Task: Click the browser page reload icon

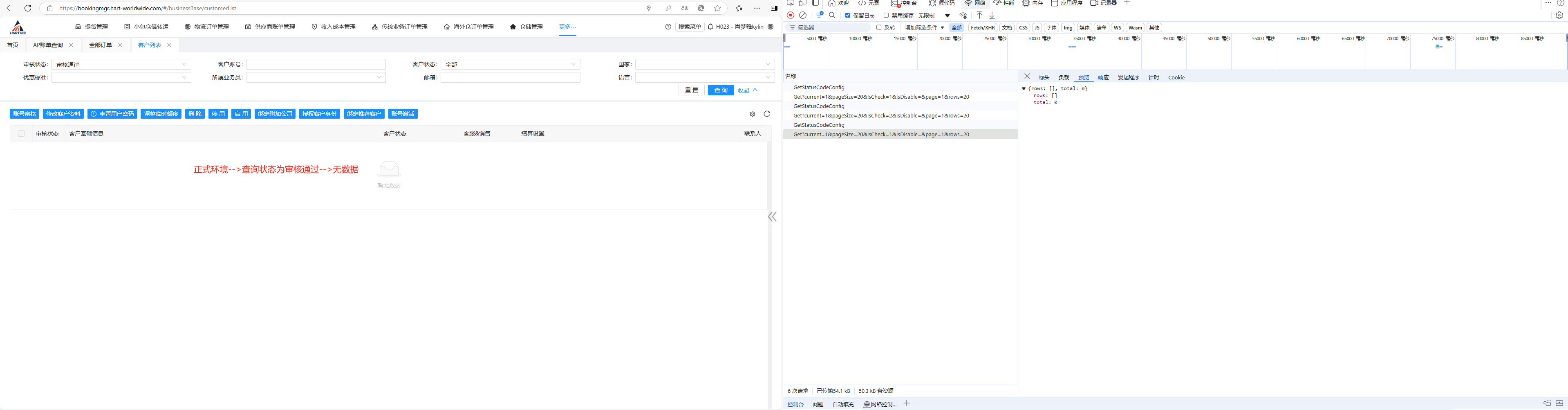Action: pyautogui.click(x=27, y=9)
